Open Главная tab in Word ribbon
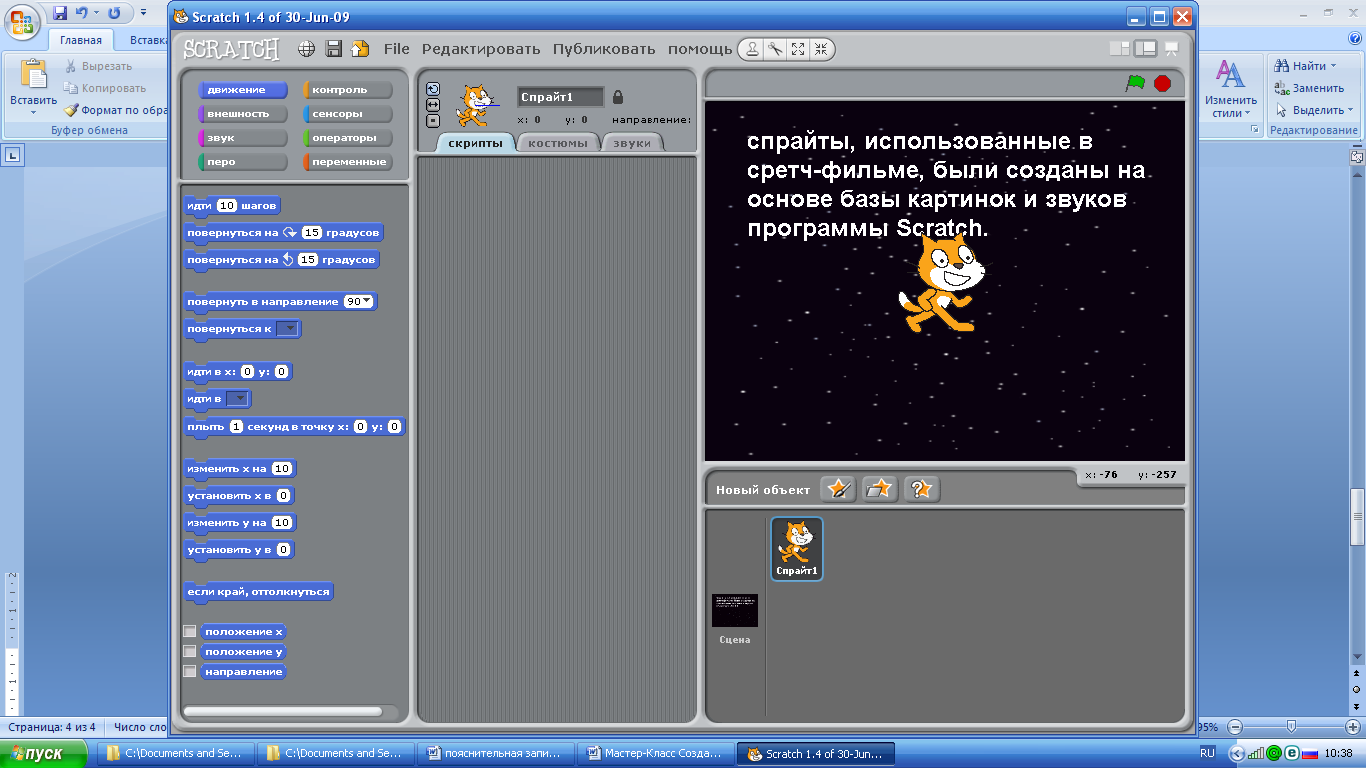1366x768 pixels. (x=81, y=41)
